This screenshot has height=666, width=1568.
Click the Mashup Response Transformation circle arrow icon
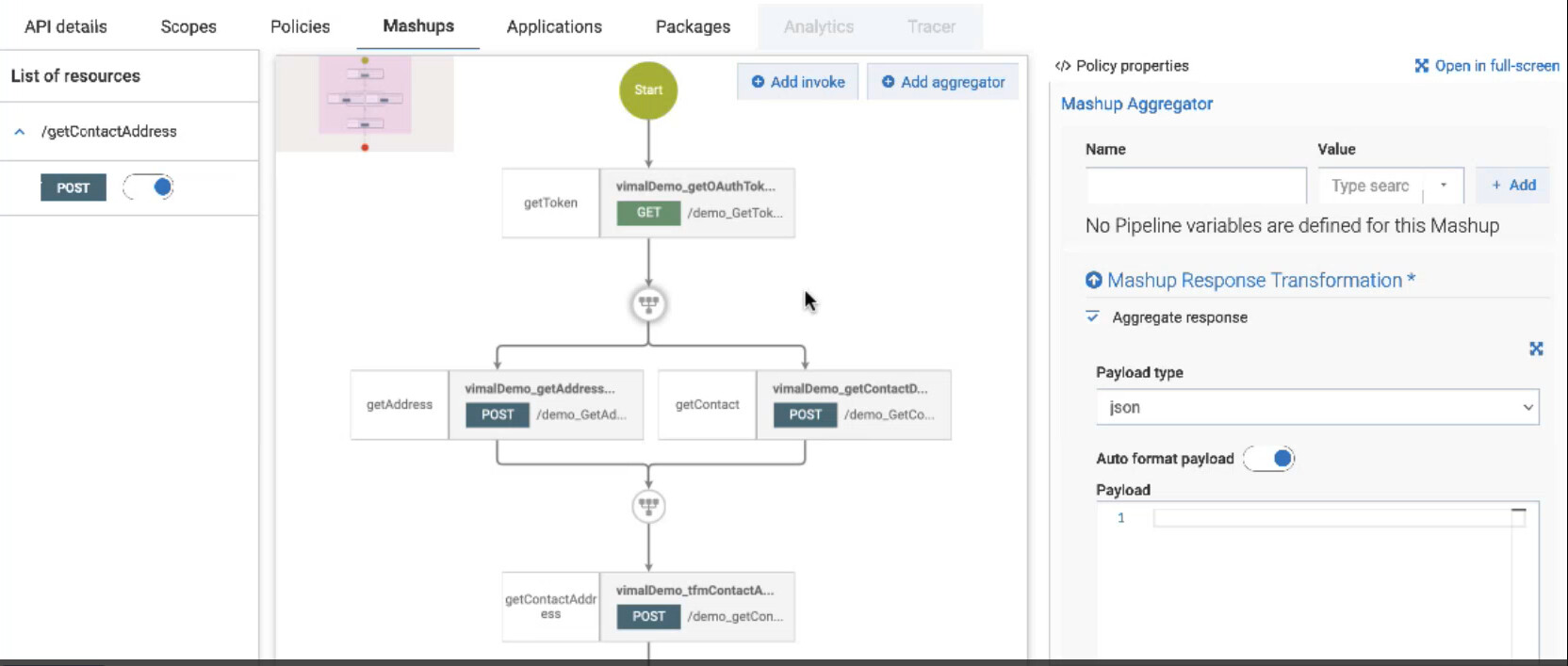(x=1094, y=280)
